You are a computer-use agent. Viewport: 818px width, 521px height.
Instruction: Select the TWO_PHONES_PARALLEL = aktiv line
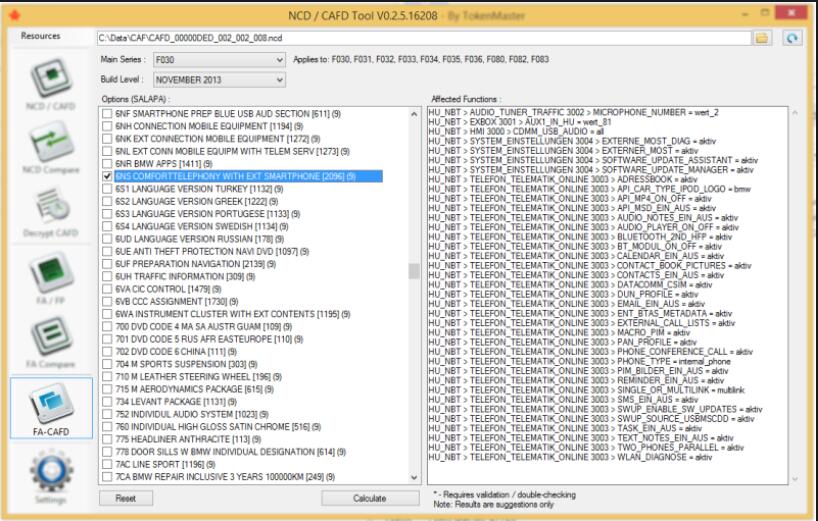[x=586, y=447]
